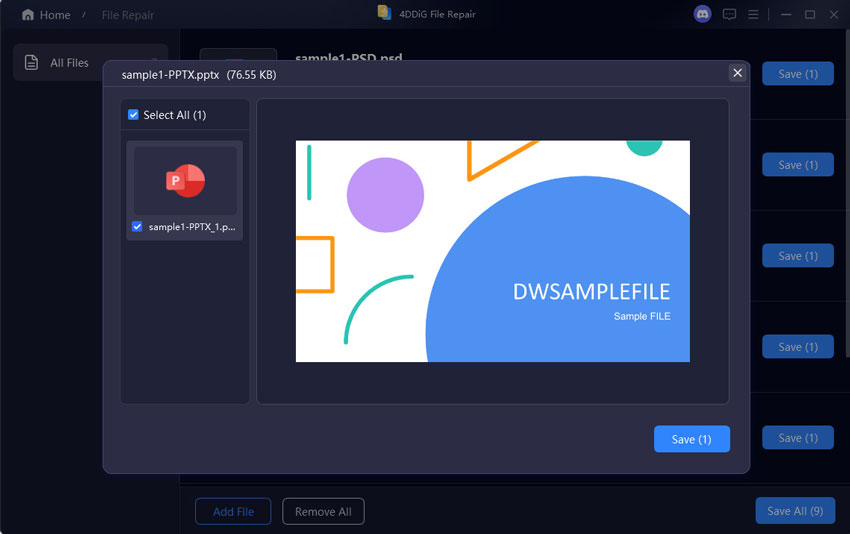Click Save All (9) button
The image size is (850, 534).
(x=795, y=511)
